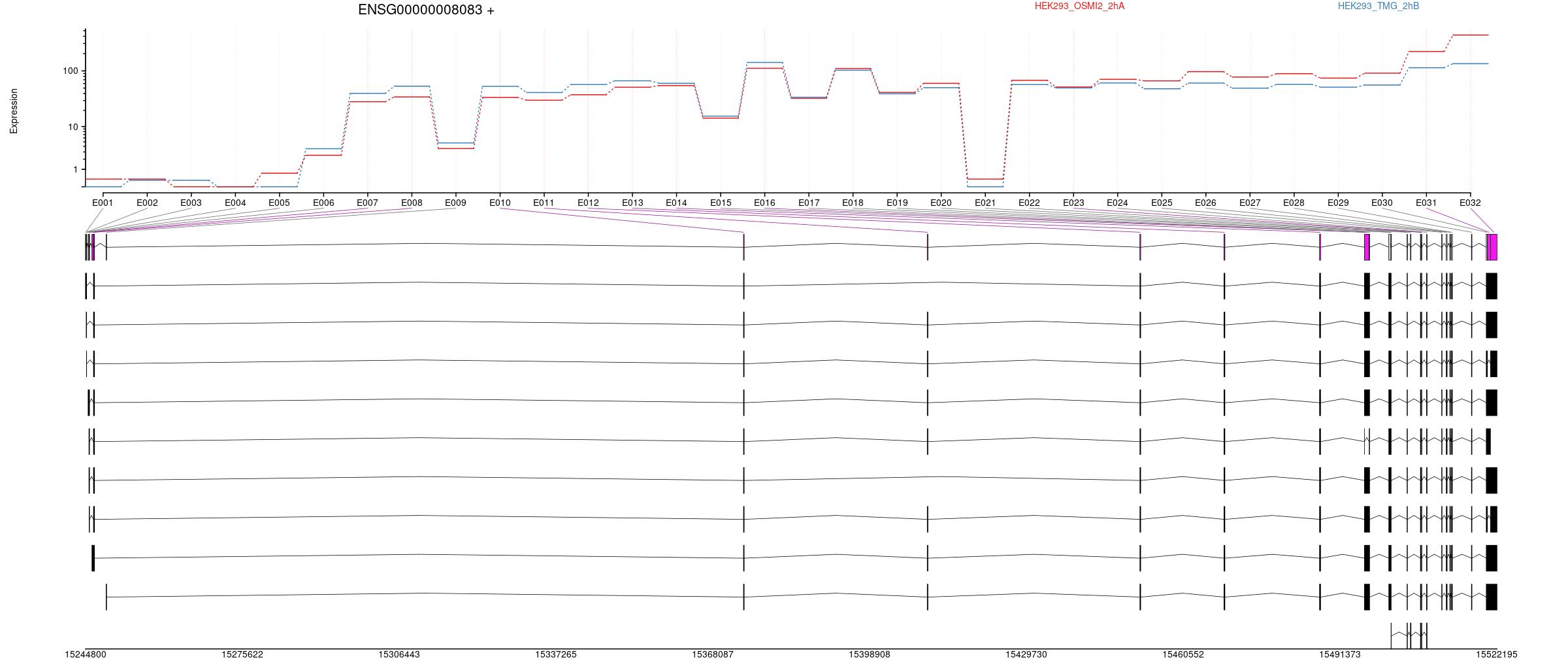The image size is (1568, 666).
Task: Click genomic coordinate 15244800
Action: pyautogui.click(x=86, y=654)
